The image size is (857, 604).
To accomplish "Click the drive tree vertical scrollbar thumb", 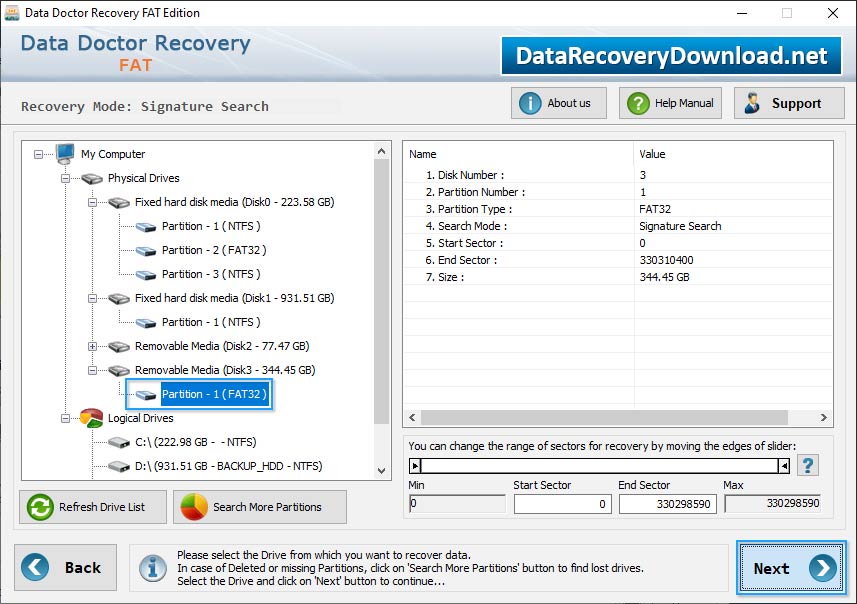I will 381,291.
